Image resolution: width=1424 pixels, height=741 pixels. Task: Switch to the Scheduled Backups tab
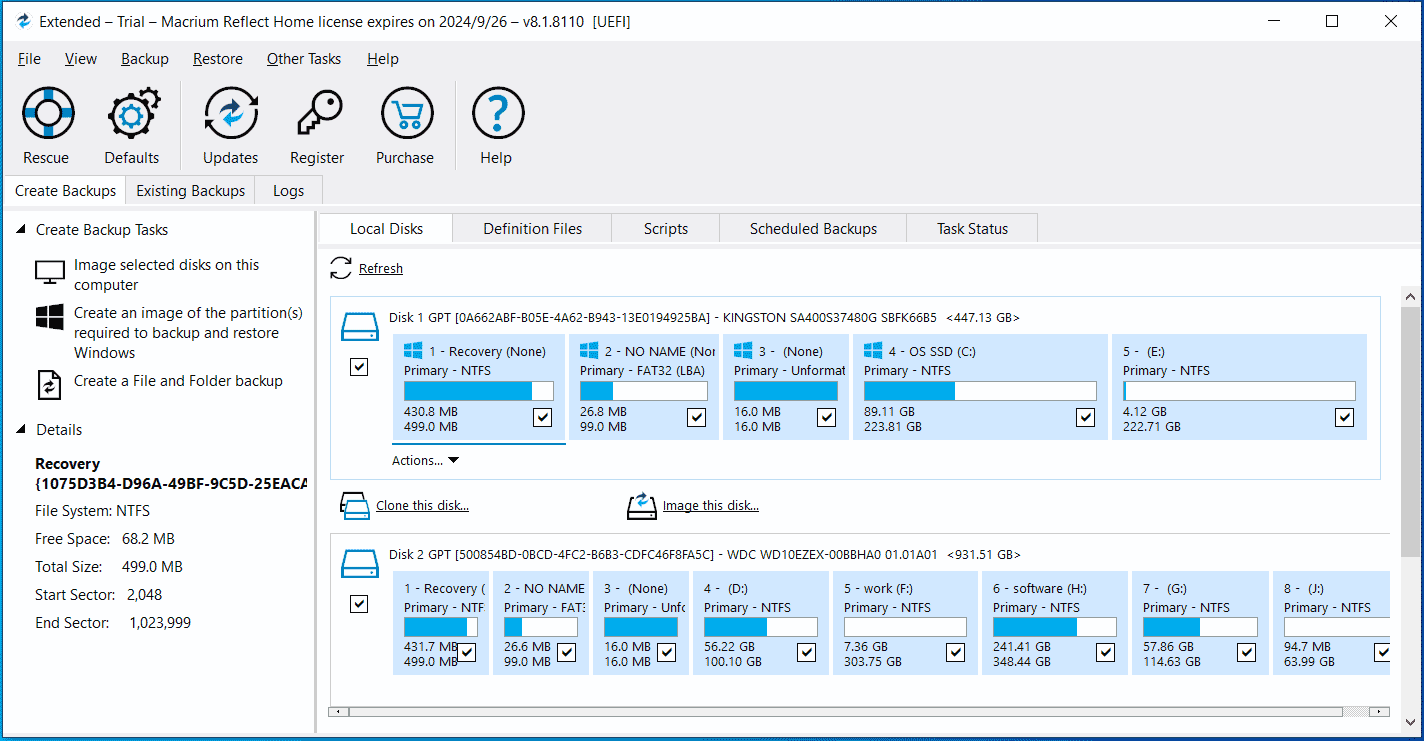tap(813, 229)
